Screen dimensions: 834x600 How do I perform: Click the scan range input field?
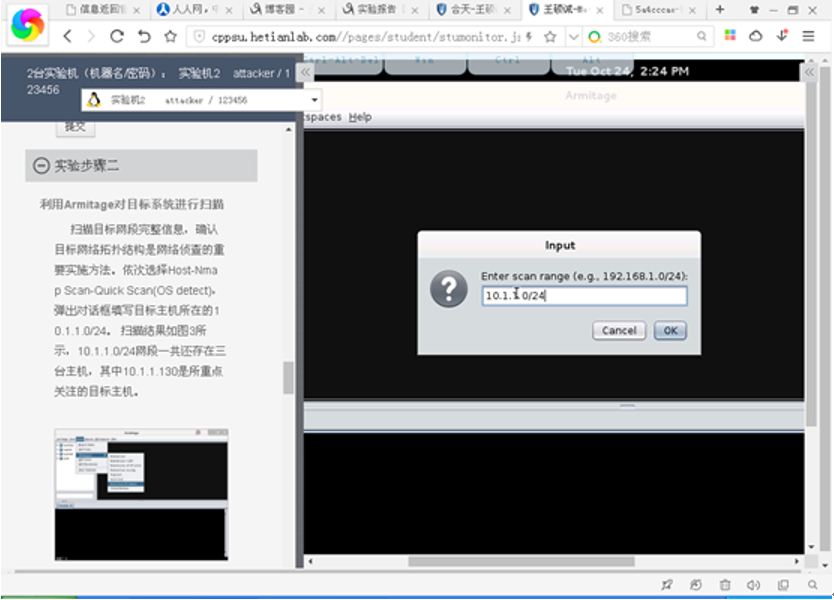pos(584,295)
